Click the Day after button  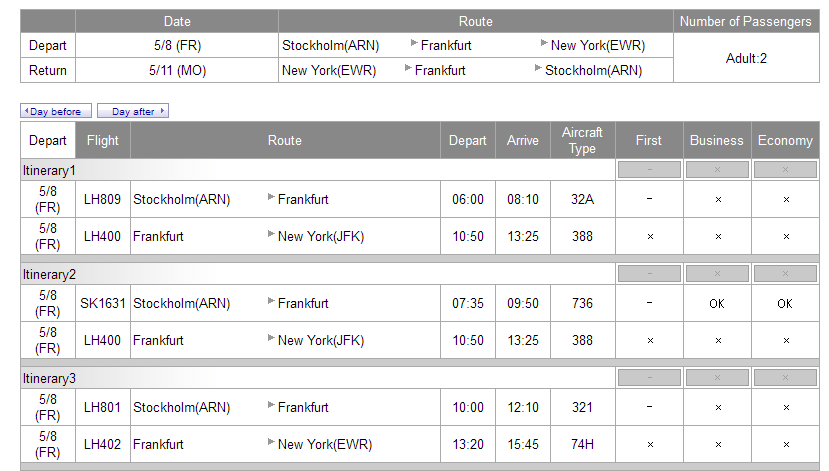(x=133, y=111)
